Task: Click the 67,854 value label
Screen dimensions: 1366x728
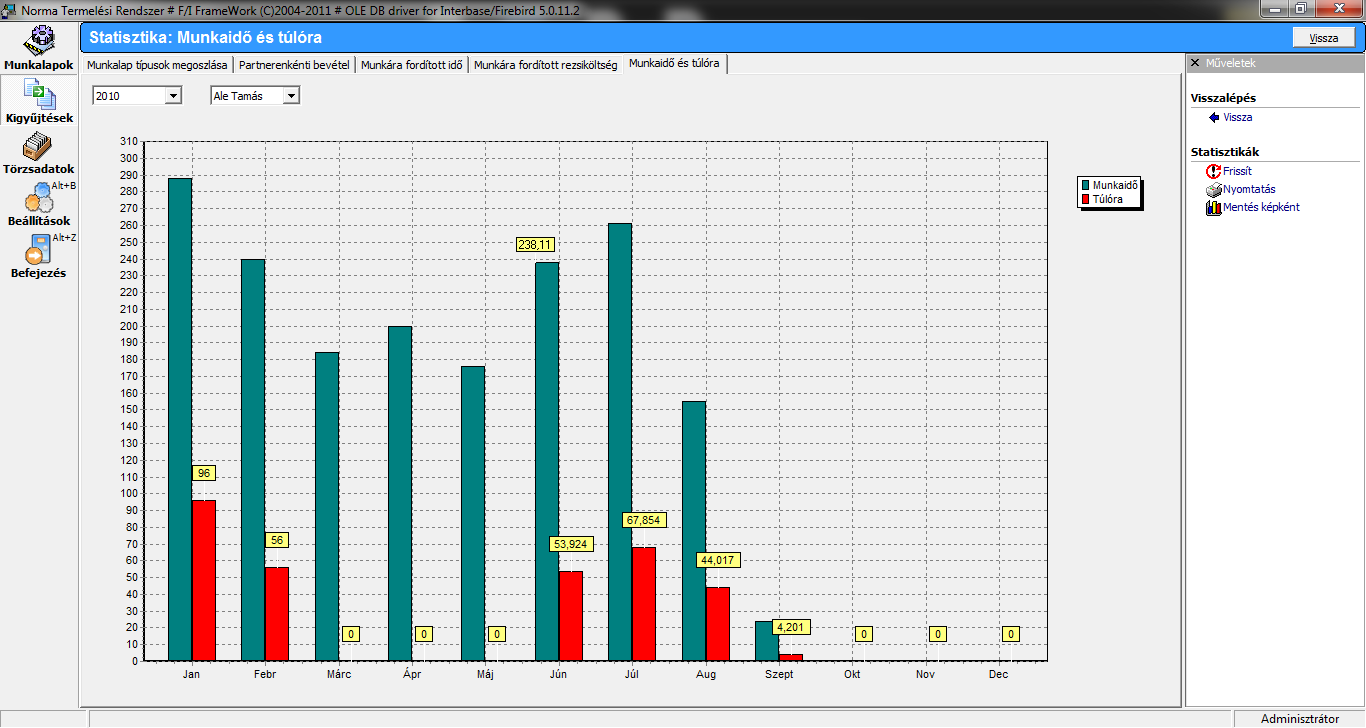Action: tap(645, 520)
